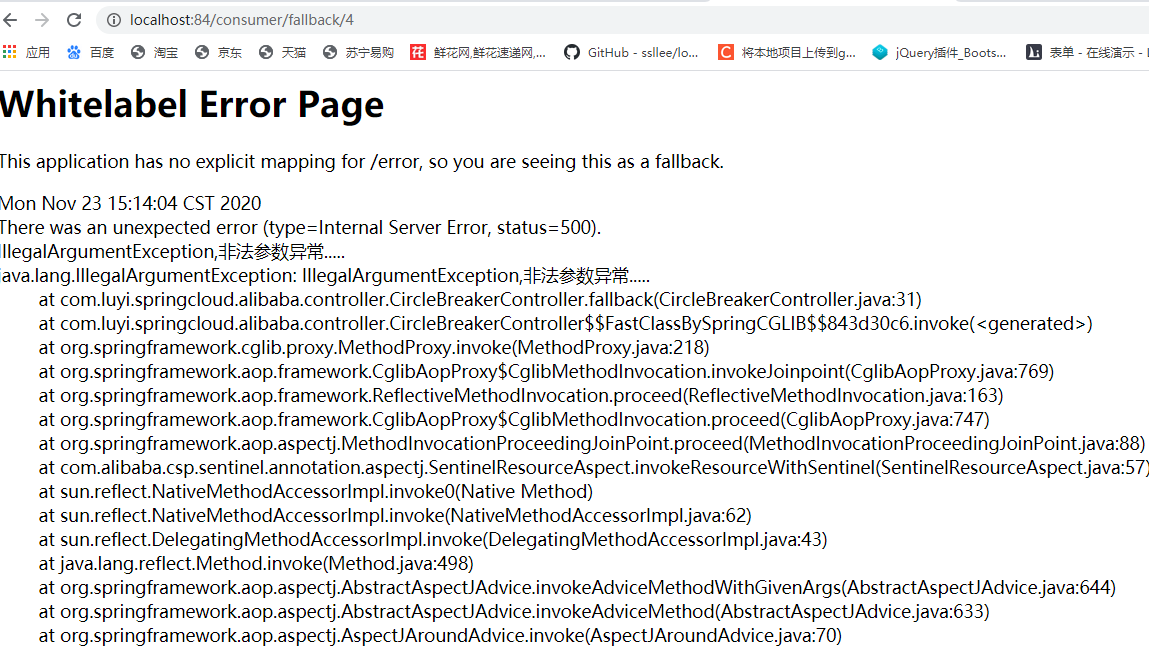Select the NativeMethodAccessorImpl.java:62 stack line
The height and width of the screenshot is (649, 1149).
point(395,516)
